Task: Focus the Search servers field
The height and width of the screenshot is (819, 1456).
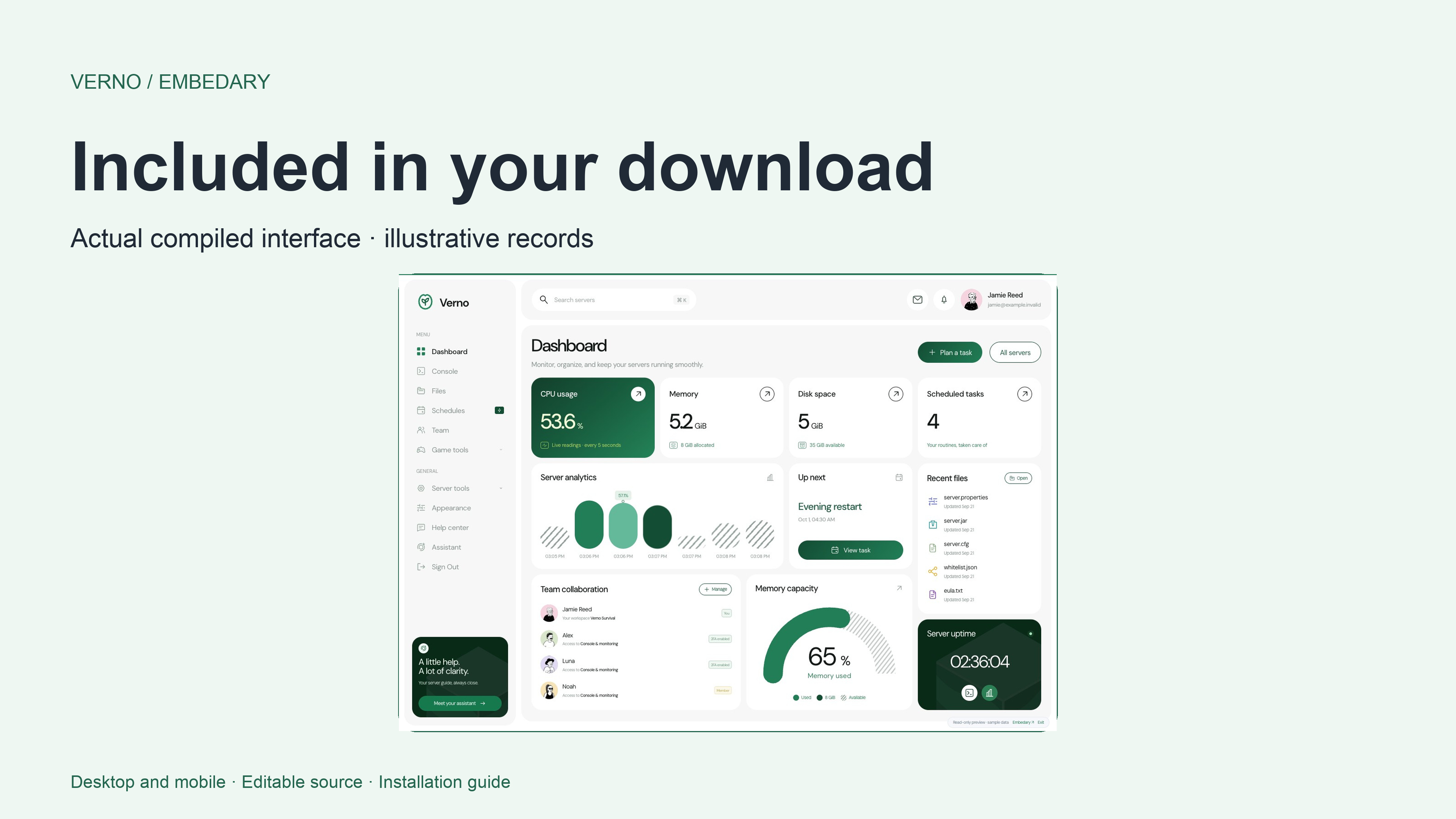Action: pyautogui.click(x=614, y=300)
